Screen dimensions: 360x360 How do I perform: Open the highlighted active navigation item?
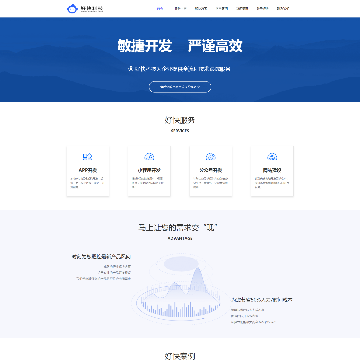pyautogui.click(x=160, y=9)
